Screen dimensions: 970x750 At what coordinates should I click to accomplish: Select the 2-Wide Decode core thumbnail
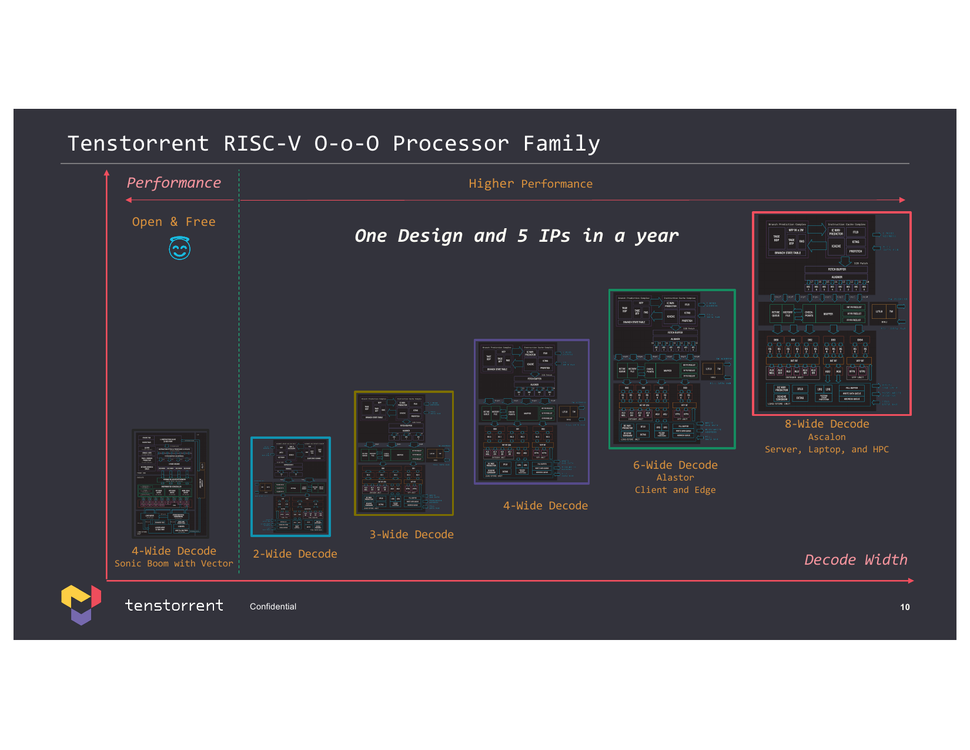[291, 487]
